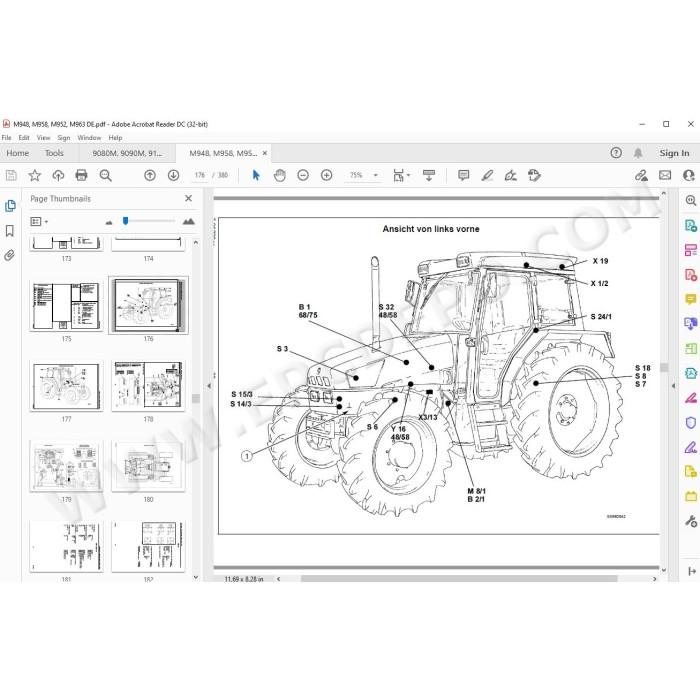The image size is (700, 700).
Task: Reduce thumbnail size small mountain icon
Action: coord(109,222)
